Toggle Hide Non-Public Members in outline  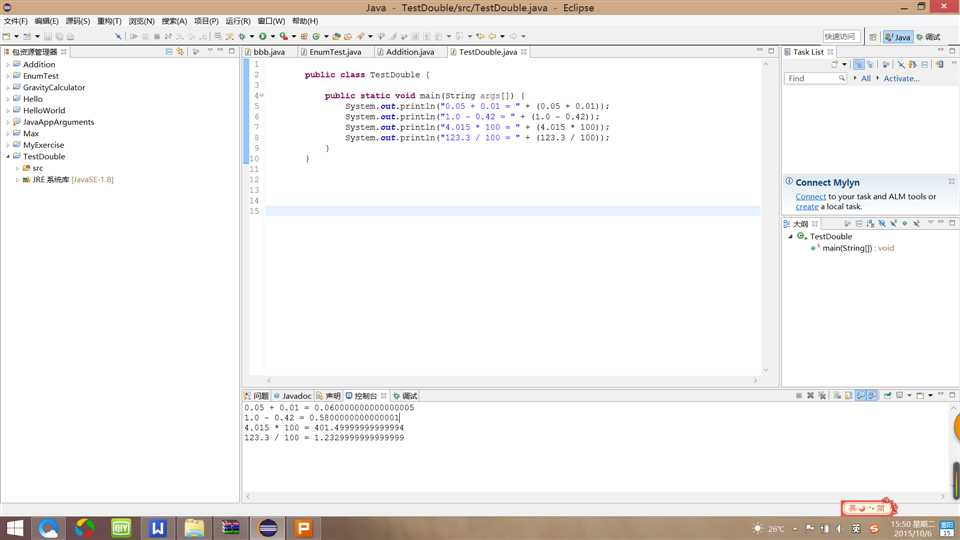click(x=905, y=223)
